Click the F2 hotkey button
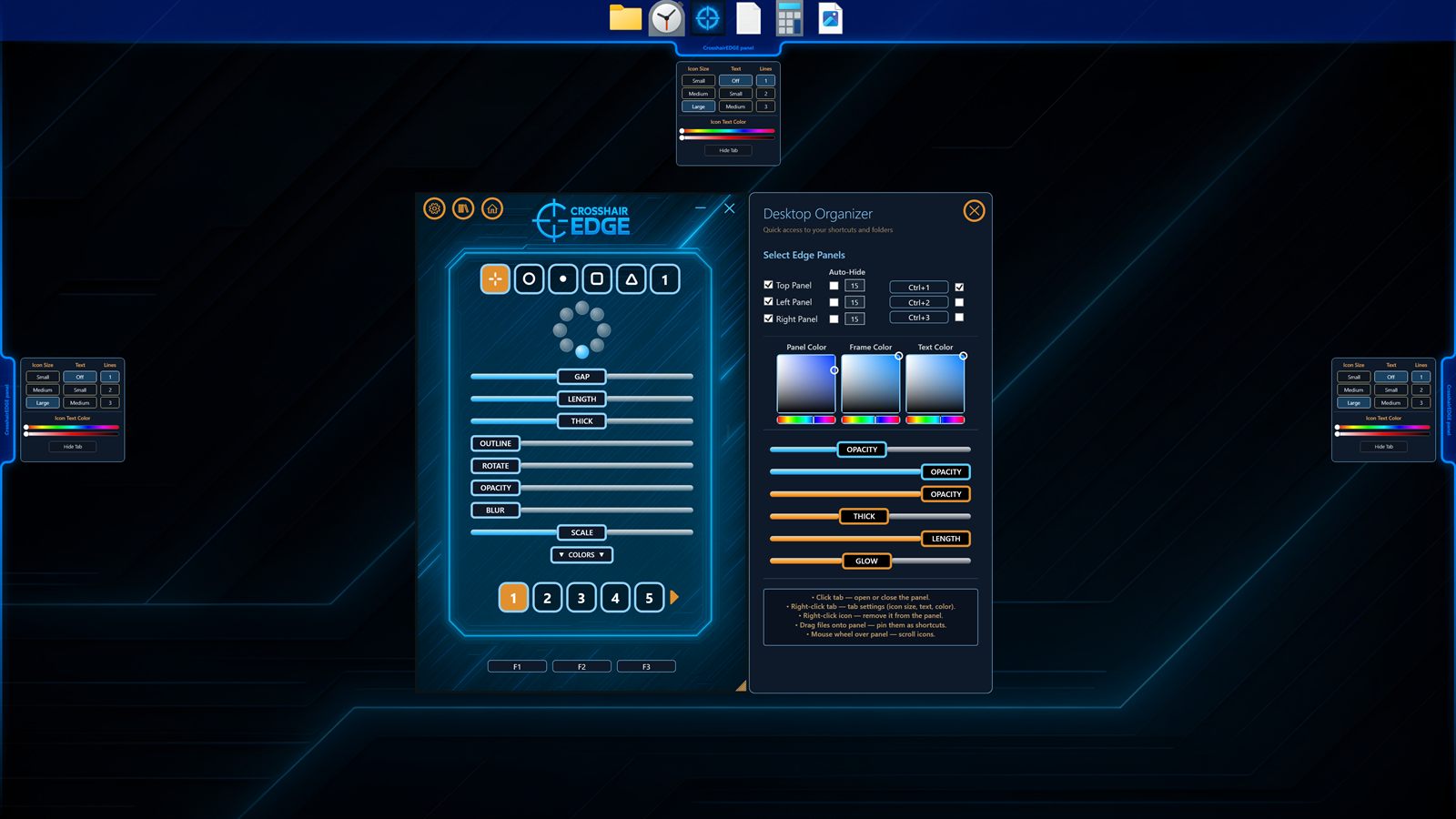This screenshot has width=1456, height=819. tap(581, 666)
